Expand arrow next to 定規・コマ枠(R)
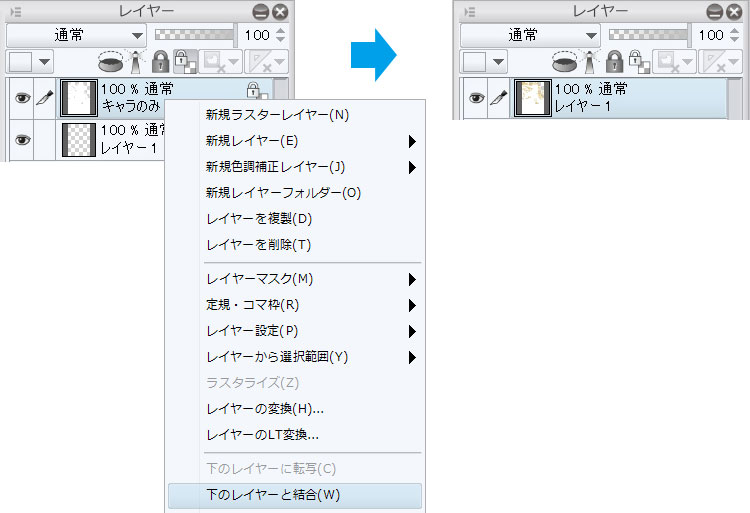This screenshot has height=513, width=750. (412, 305)
